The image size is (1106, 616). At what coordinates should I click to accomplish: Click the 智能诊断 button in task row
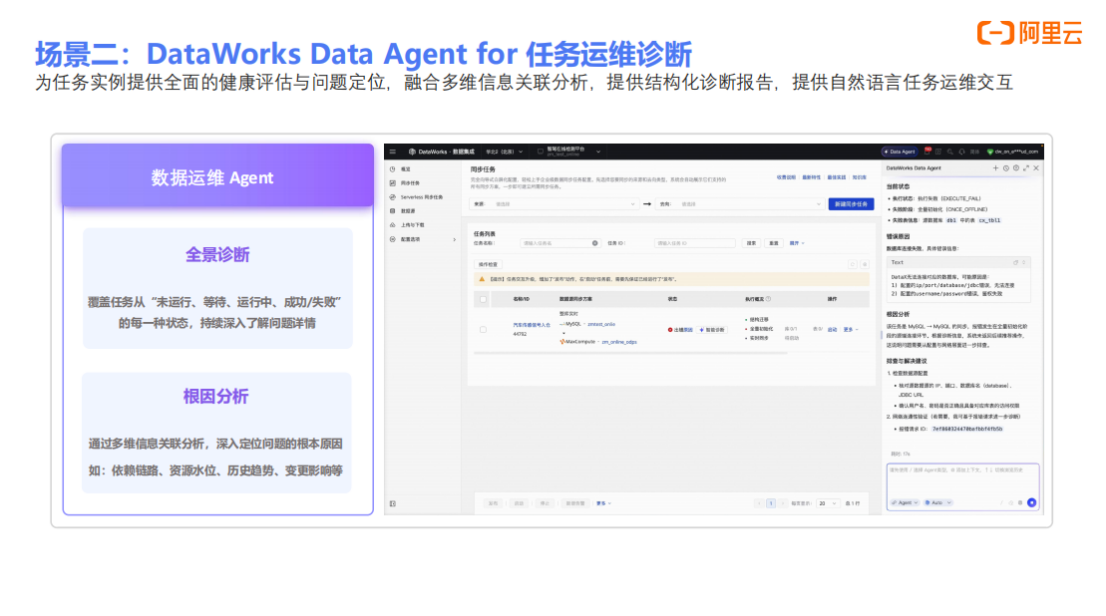[x=712, y=330]
